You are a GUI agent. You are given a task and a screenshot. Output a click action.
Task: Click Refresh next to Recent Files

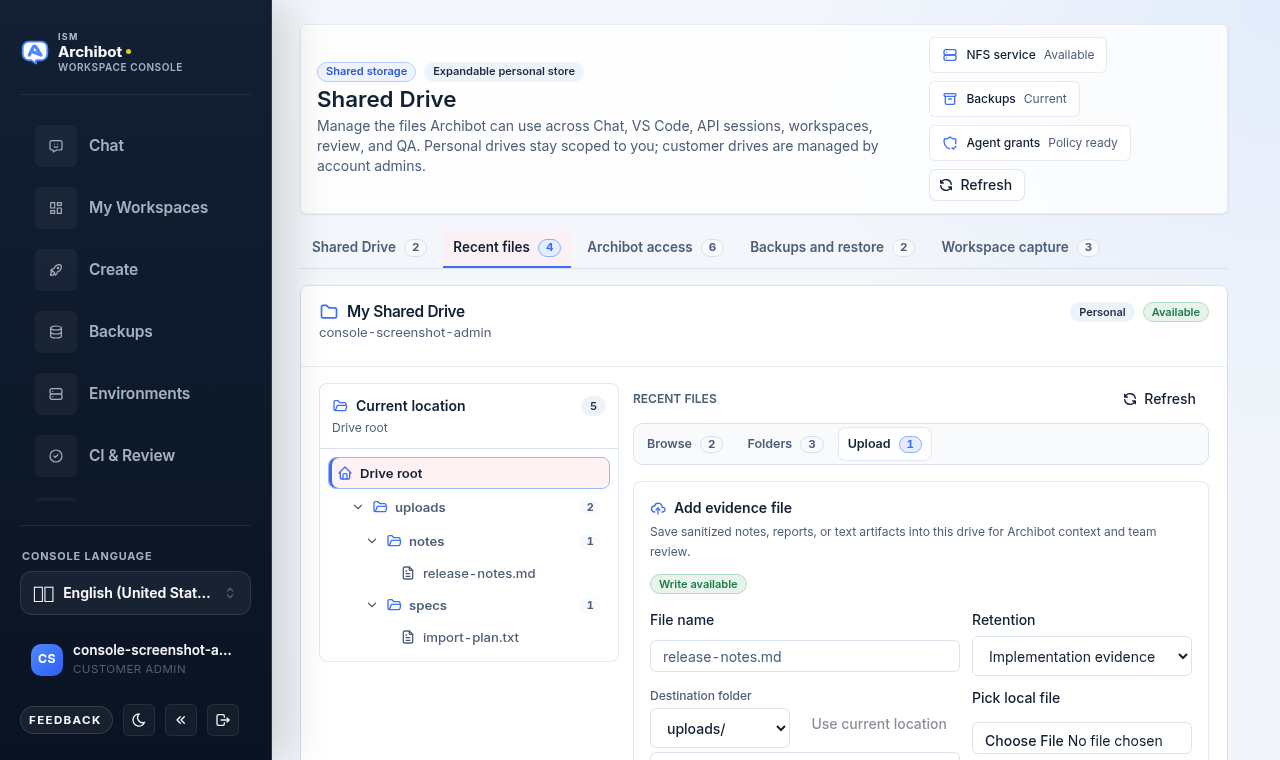[1159, 399]
